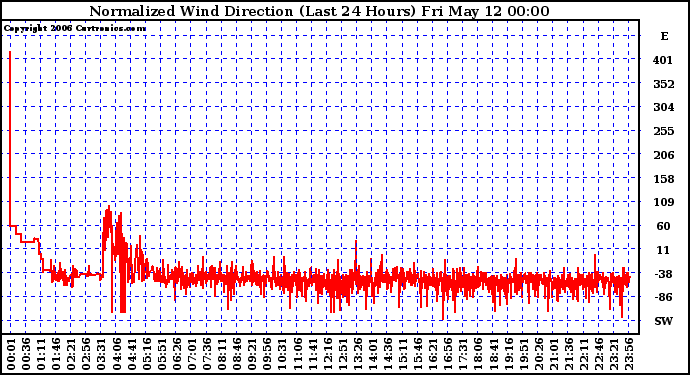The width and height of the screenshot is (690, 375).
Task: Click the y-axis value 255
Action: (x=664, y=131)
